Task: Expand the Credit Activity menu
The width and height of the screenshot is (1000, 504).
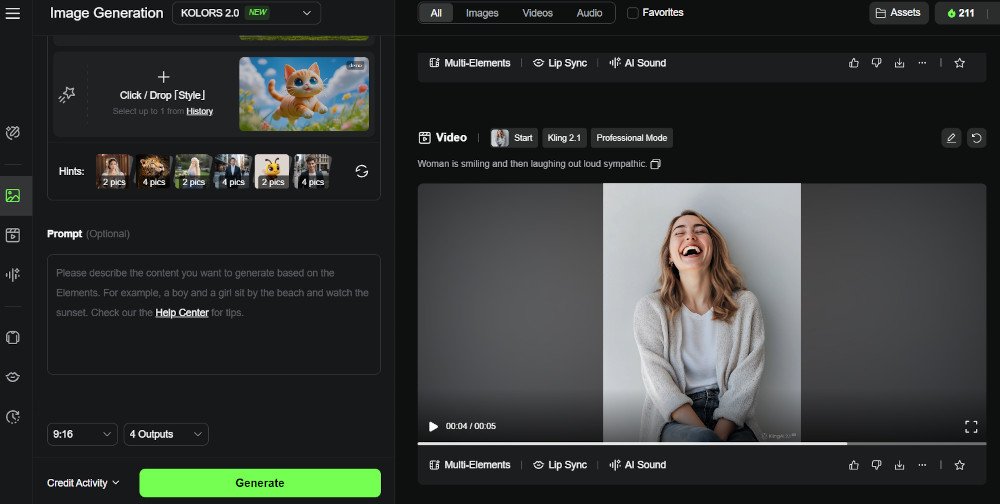Action: [83, 483]
